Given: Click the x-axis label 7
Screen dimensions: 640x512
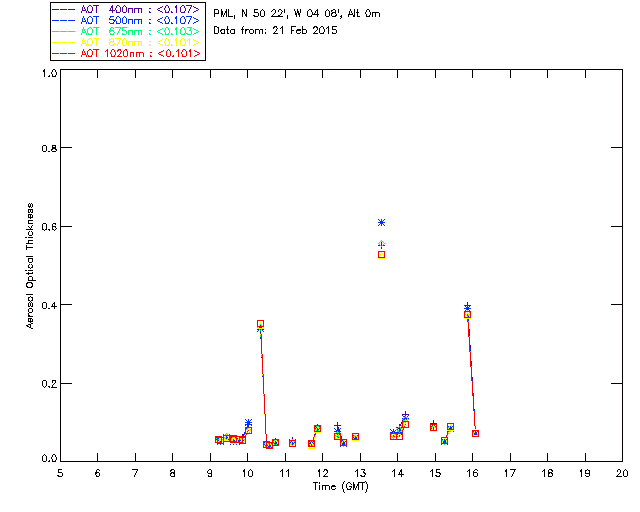Looking at the screenshot, I should point(135,473).
